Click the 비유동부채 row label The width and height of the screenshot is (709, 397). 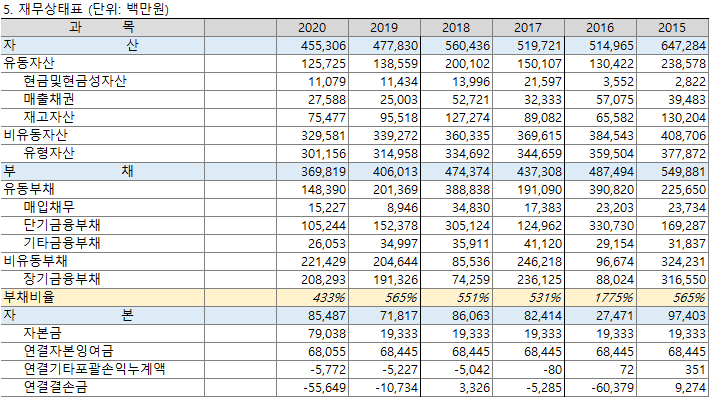35,261
